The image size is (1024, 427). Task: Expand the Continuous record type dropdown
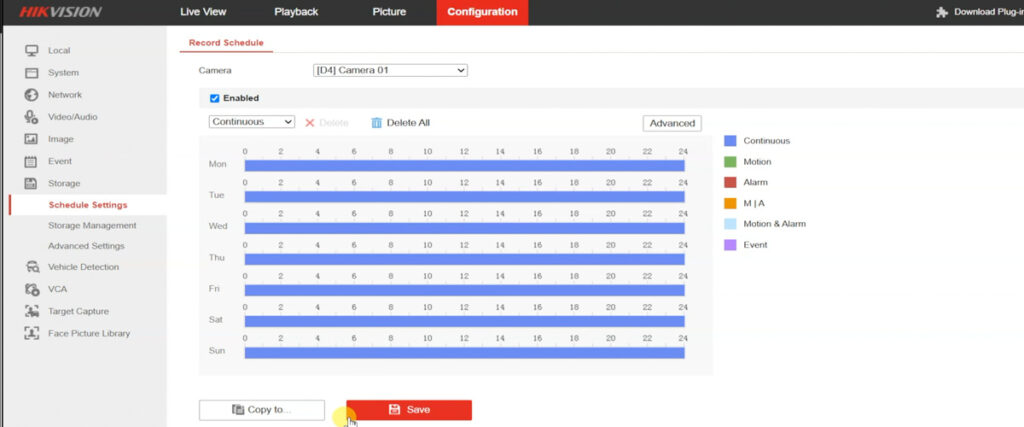(252, 122)
